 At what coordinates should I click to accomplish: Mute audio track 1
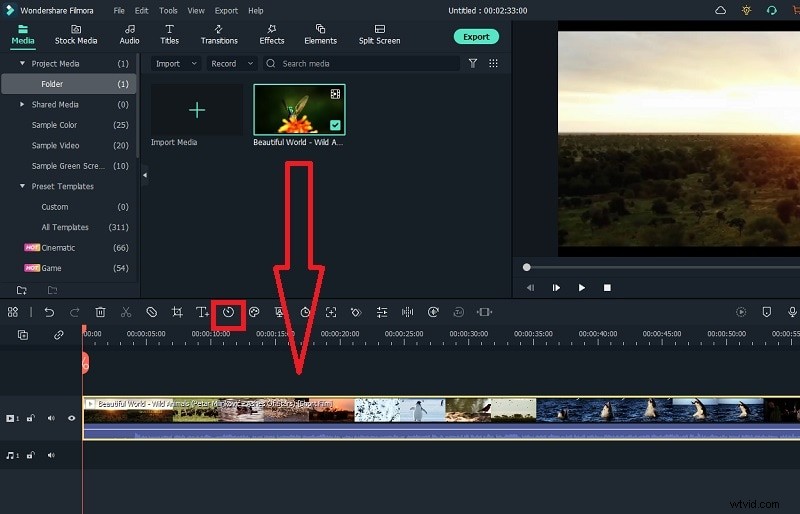[51, 455]
